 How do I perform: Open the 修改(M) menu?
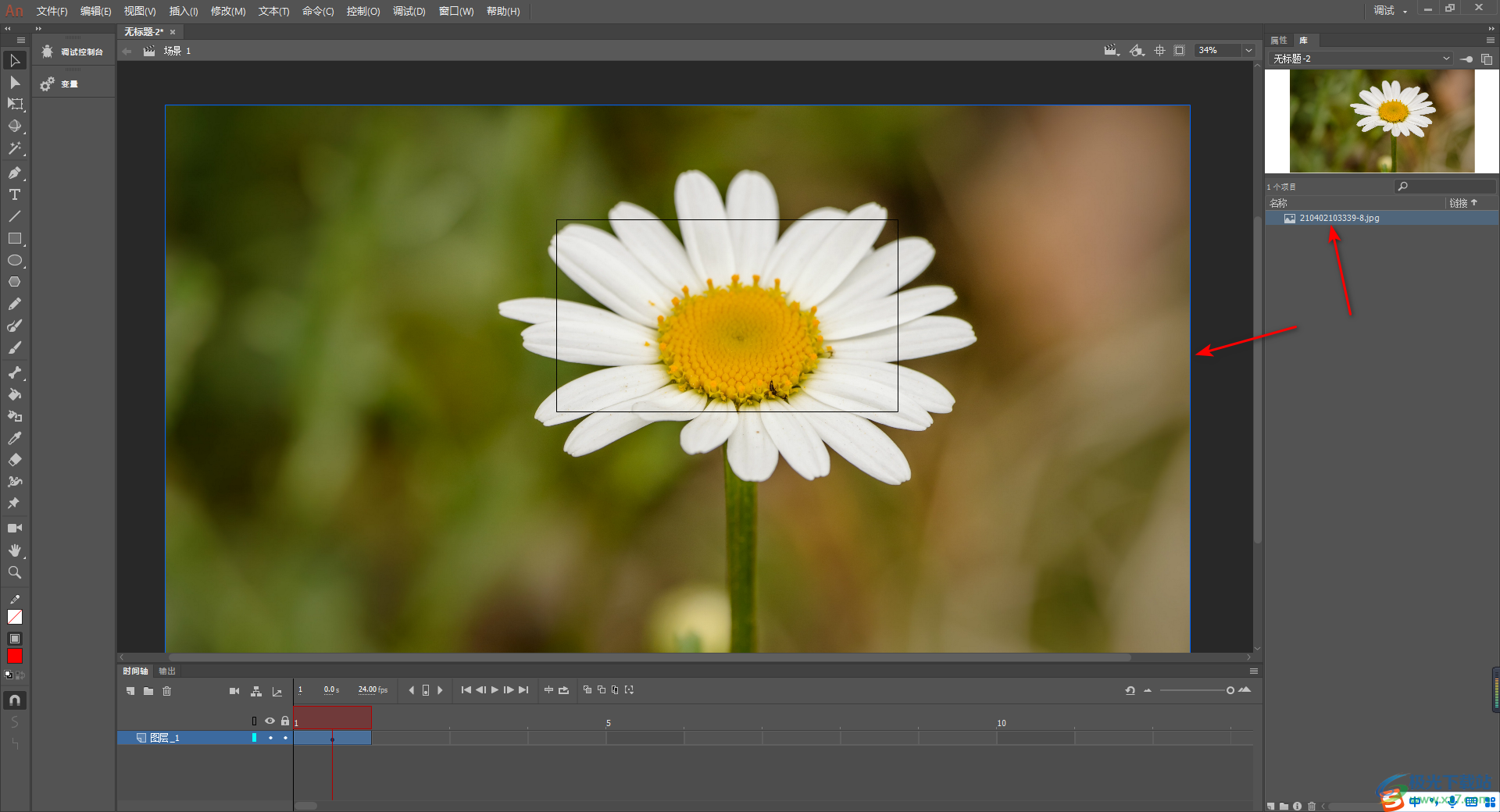[x=228, y=11]
